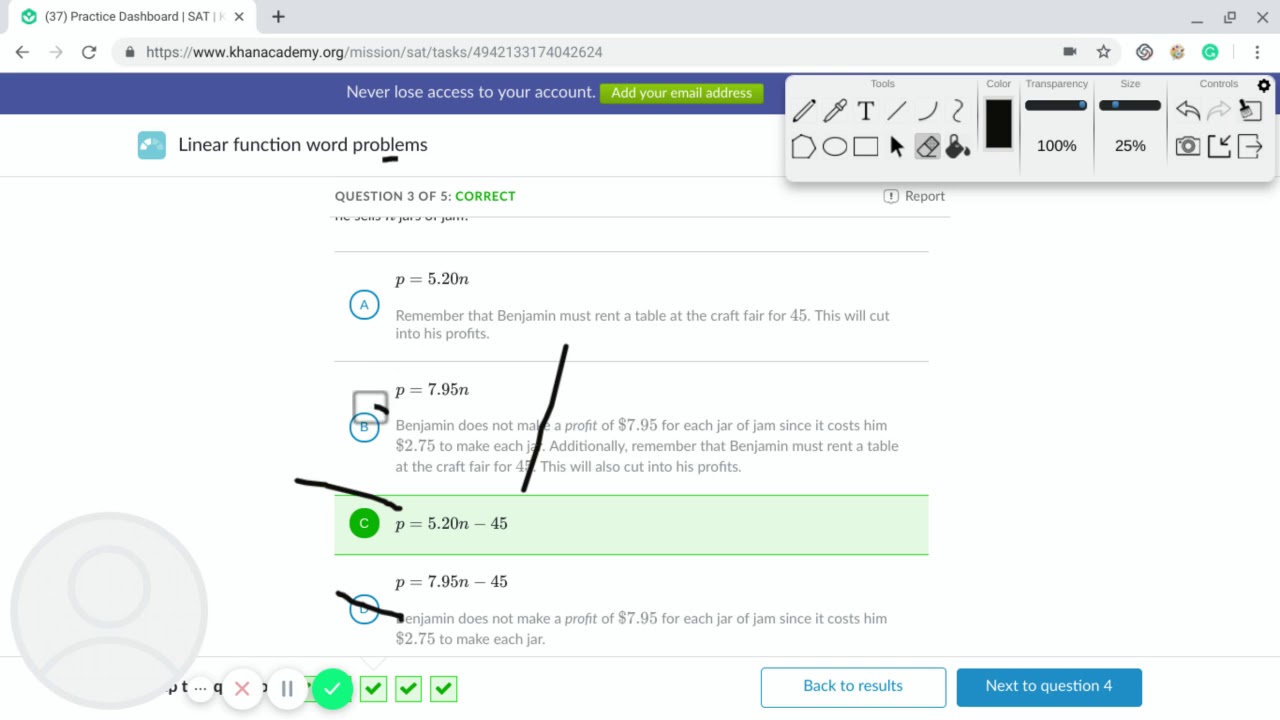Select the Rectangle shape tool

coord(866,147)
